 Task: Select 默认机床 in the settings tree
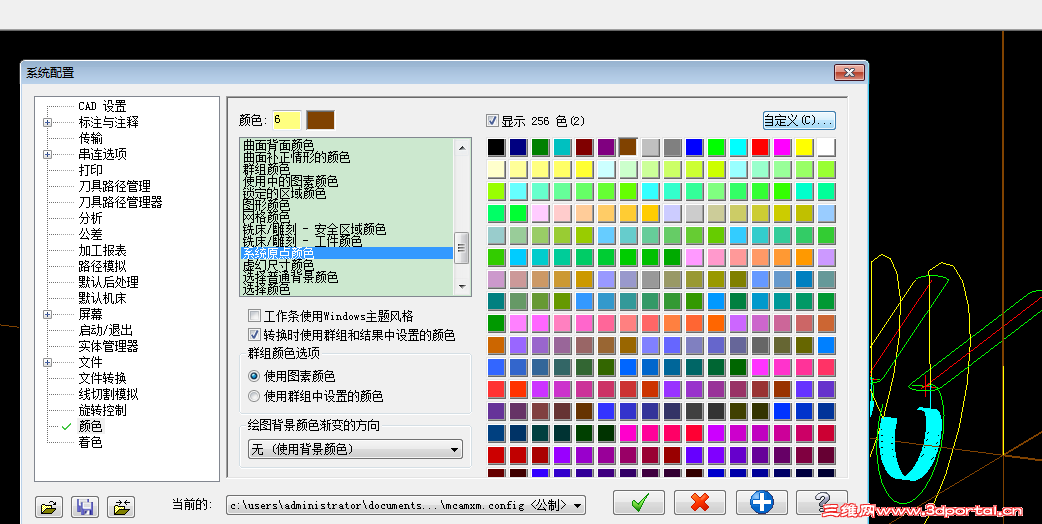[x=102, y=298]
